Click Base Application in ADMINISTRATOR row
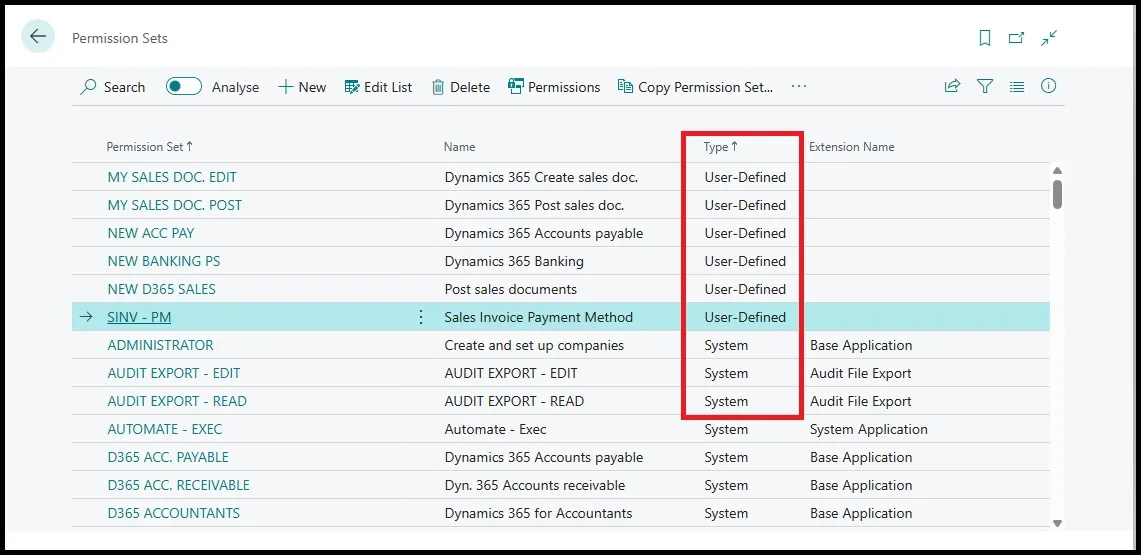This screenshot has width=1141, height=555. 861,346
